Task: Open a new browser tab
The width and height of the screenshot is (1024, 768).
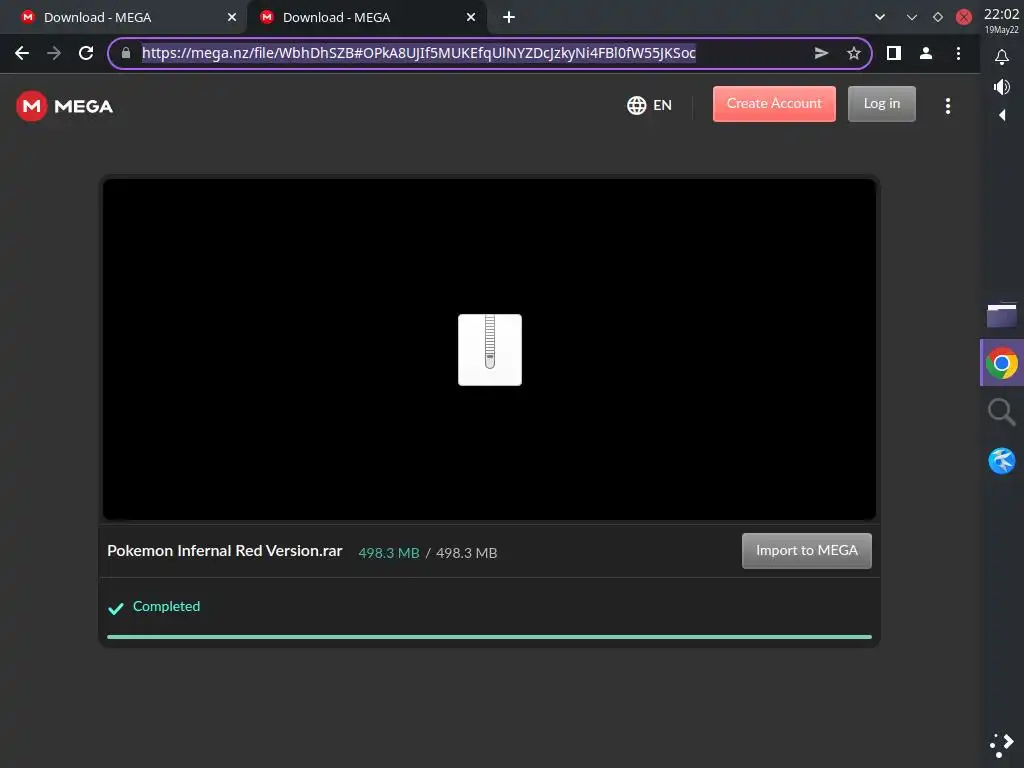Action: 509,17
